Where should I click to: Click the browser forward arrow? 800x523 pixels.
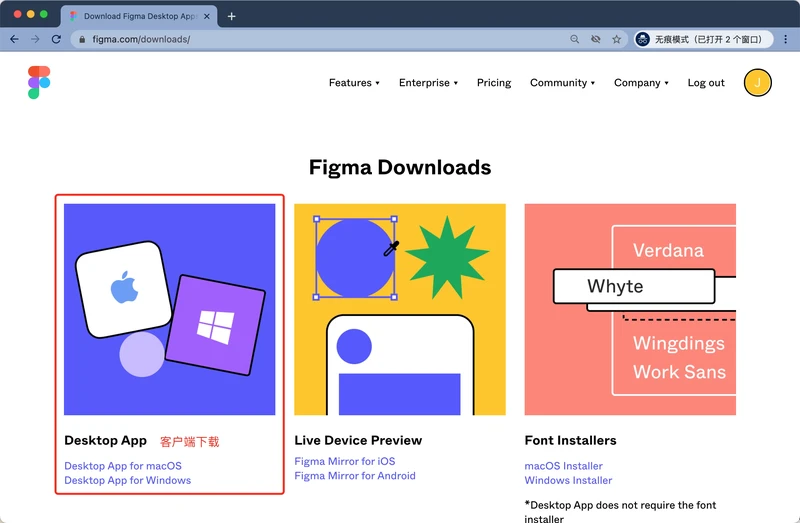point(35,39)
